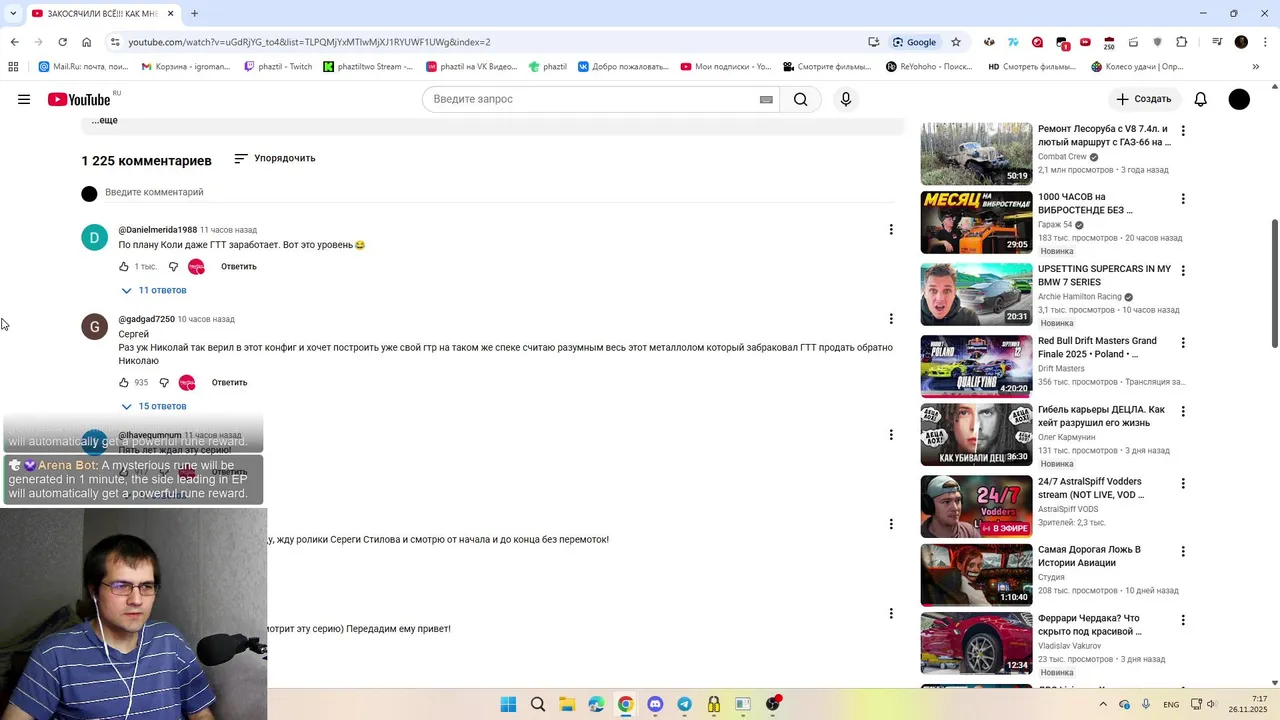Image resolution: width=1280 pixels, height=720 pixels.
Task: Open Google Lens search chip
Action: 914,42
